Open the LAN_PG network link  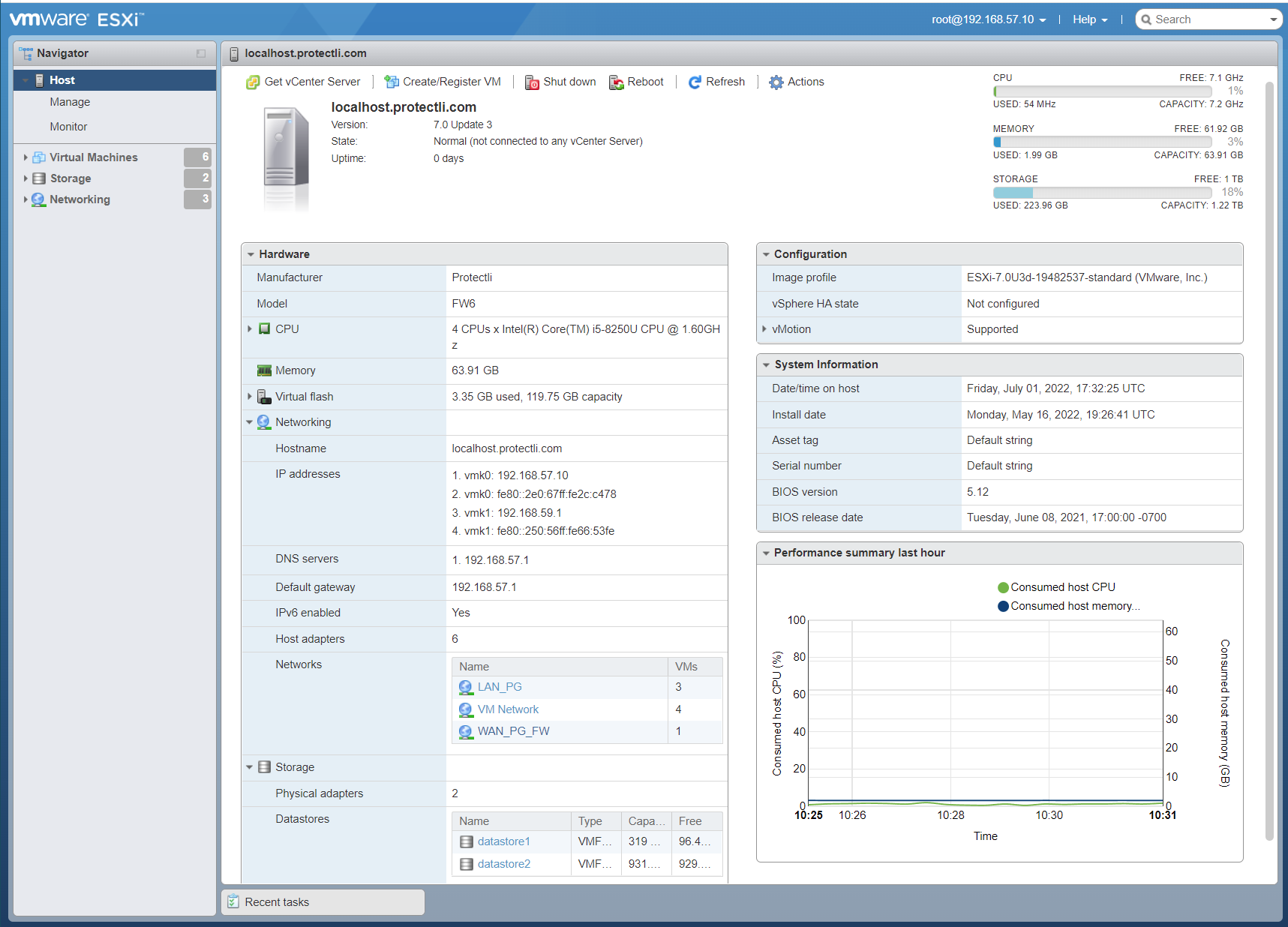pos(500,687)
